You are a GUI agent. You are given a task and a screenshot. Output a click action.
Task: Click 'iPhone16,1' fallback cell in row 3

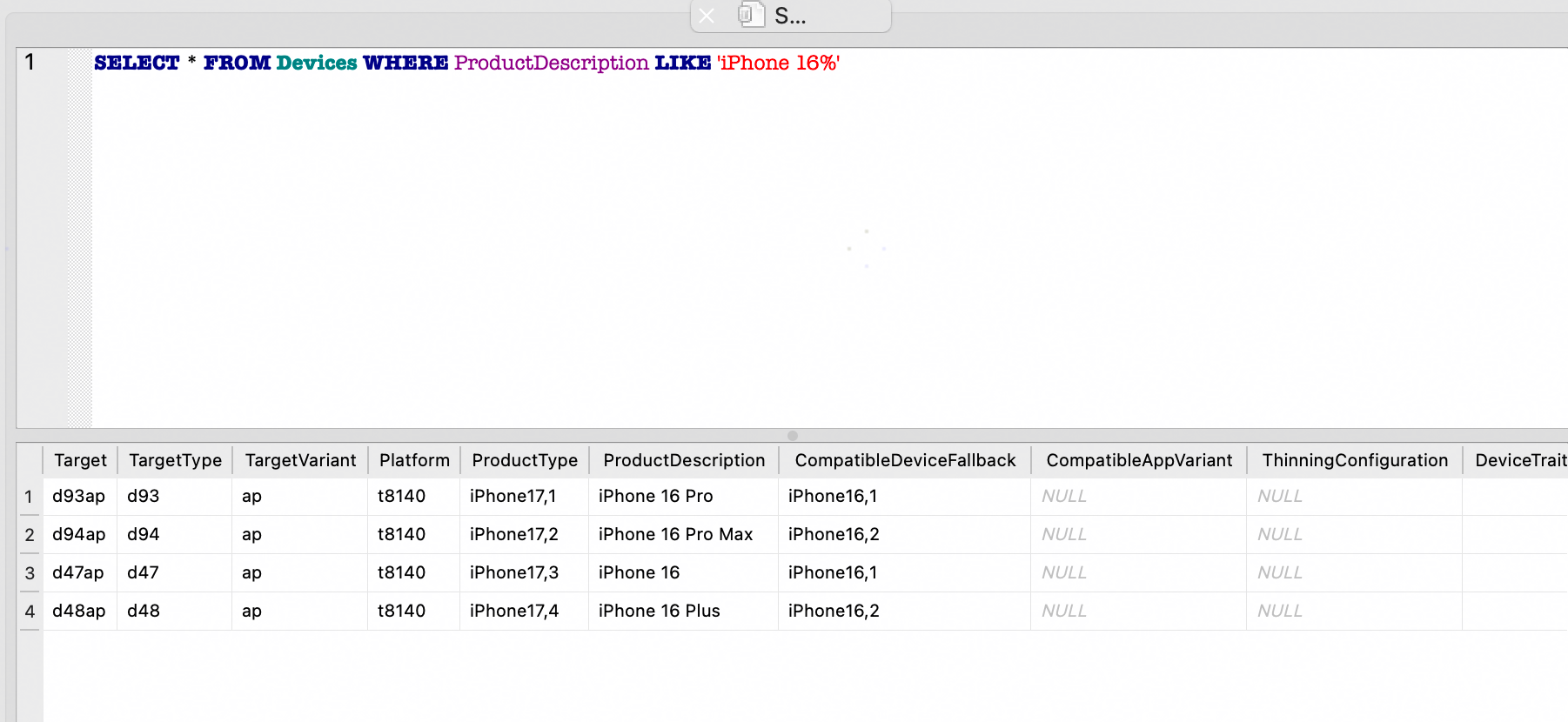[x=905, y=572]
